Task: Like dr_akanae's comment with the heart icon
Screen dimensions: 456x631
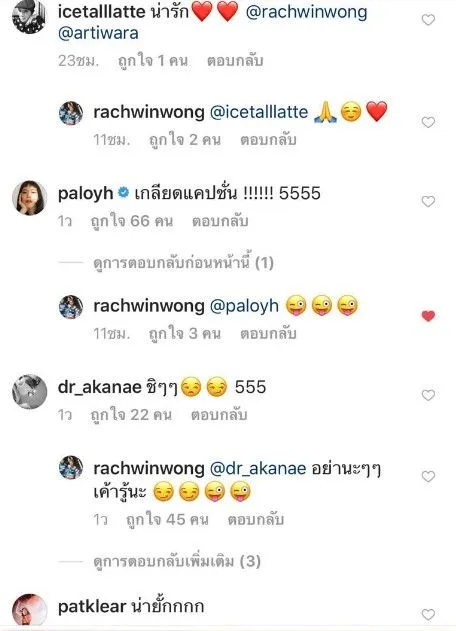Action: click(428, 395)
